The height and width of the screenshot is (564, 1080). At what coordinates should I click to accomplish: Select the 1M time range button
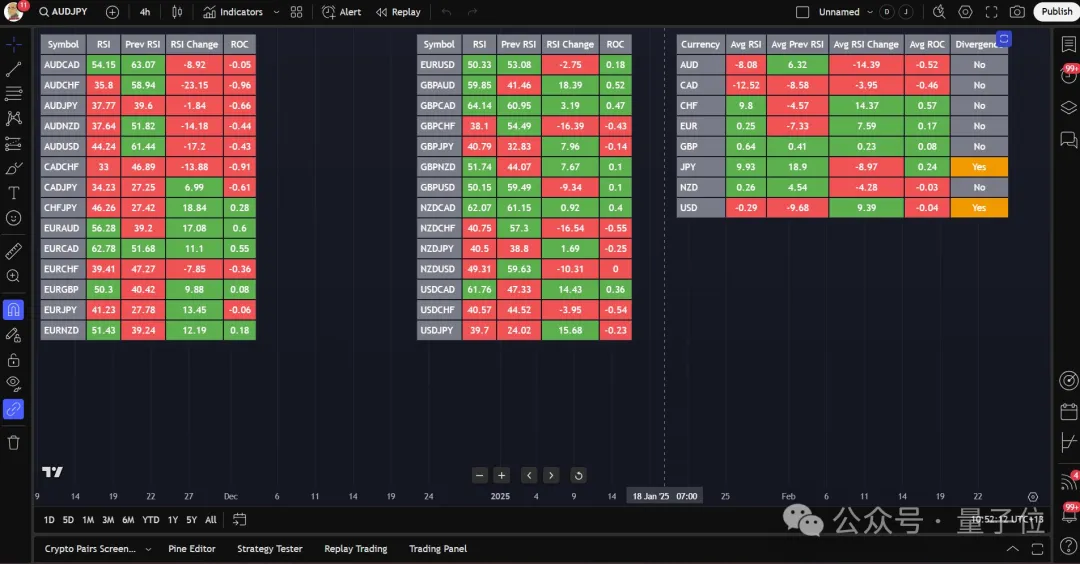point(88,520)
